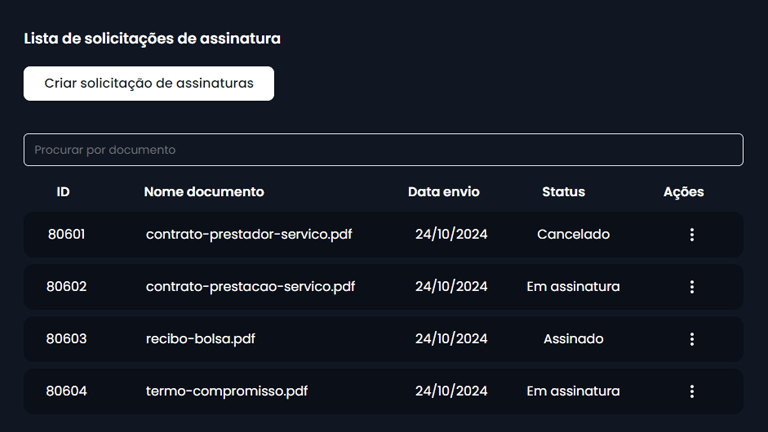The image size is (768, 432).
Task: Click Em assinatura status of row 80604
Action: (x=573, y=391)
